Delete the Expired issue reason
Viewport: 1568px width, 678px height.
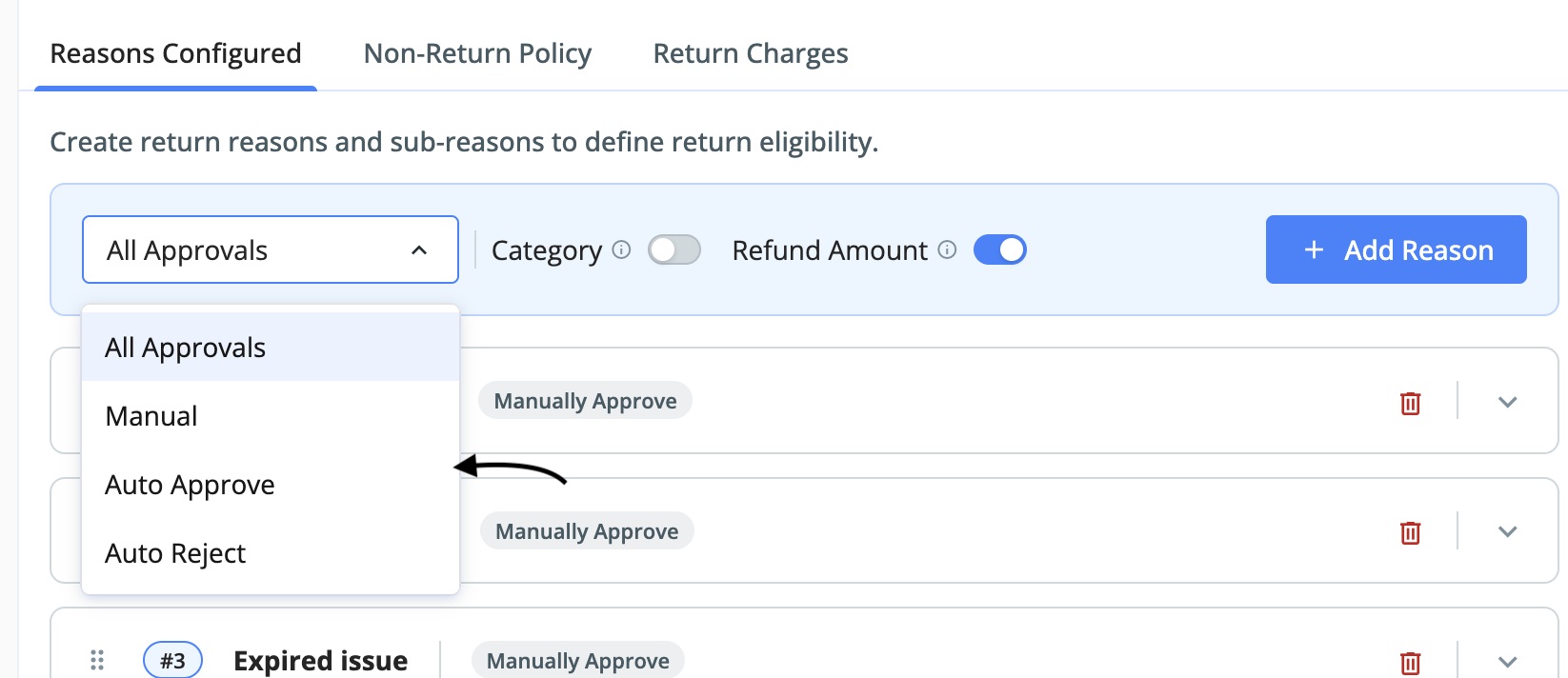pyautogui.click(x=1410, y=662)
